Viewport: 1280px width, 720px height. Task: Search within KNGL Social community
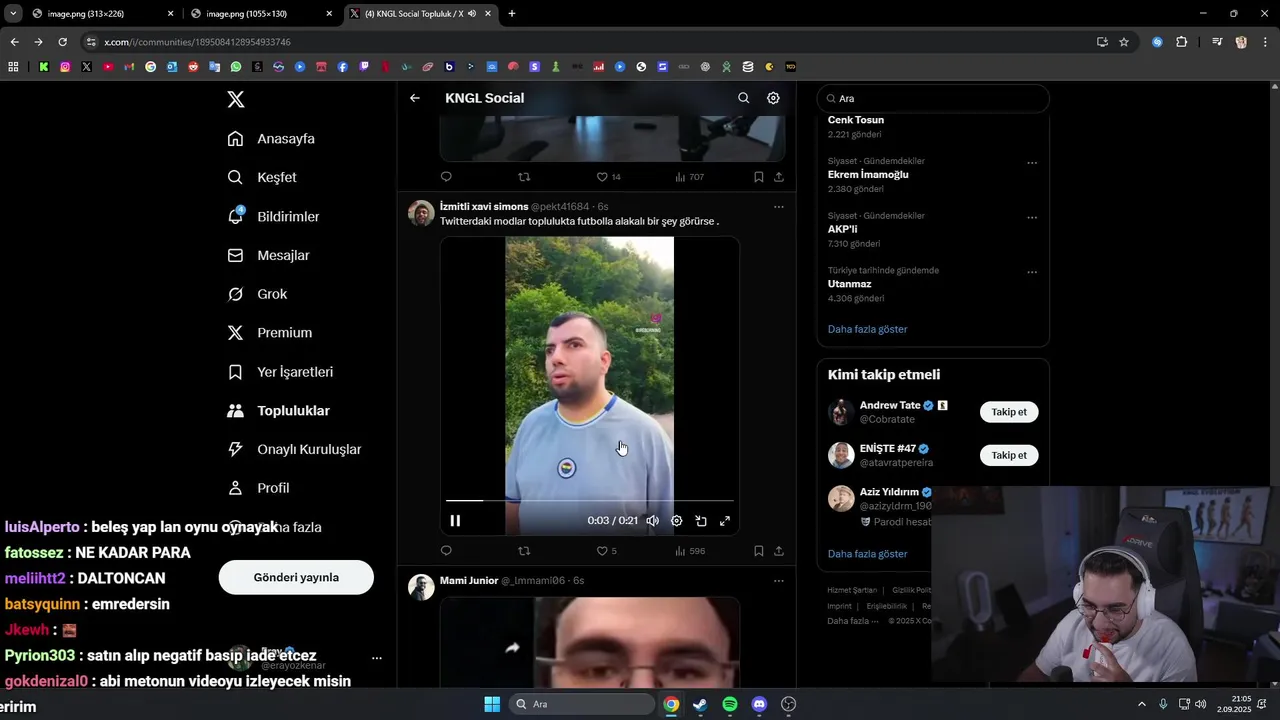(x=743, y=98)
